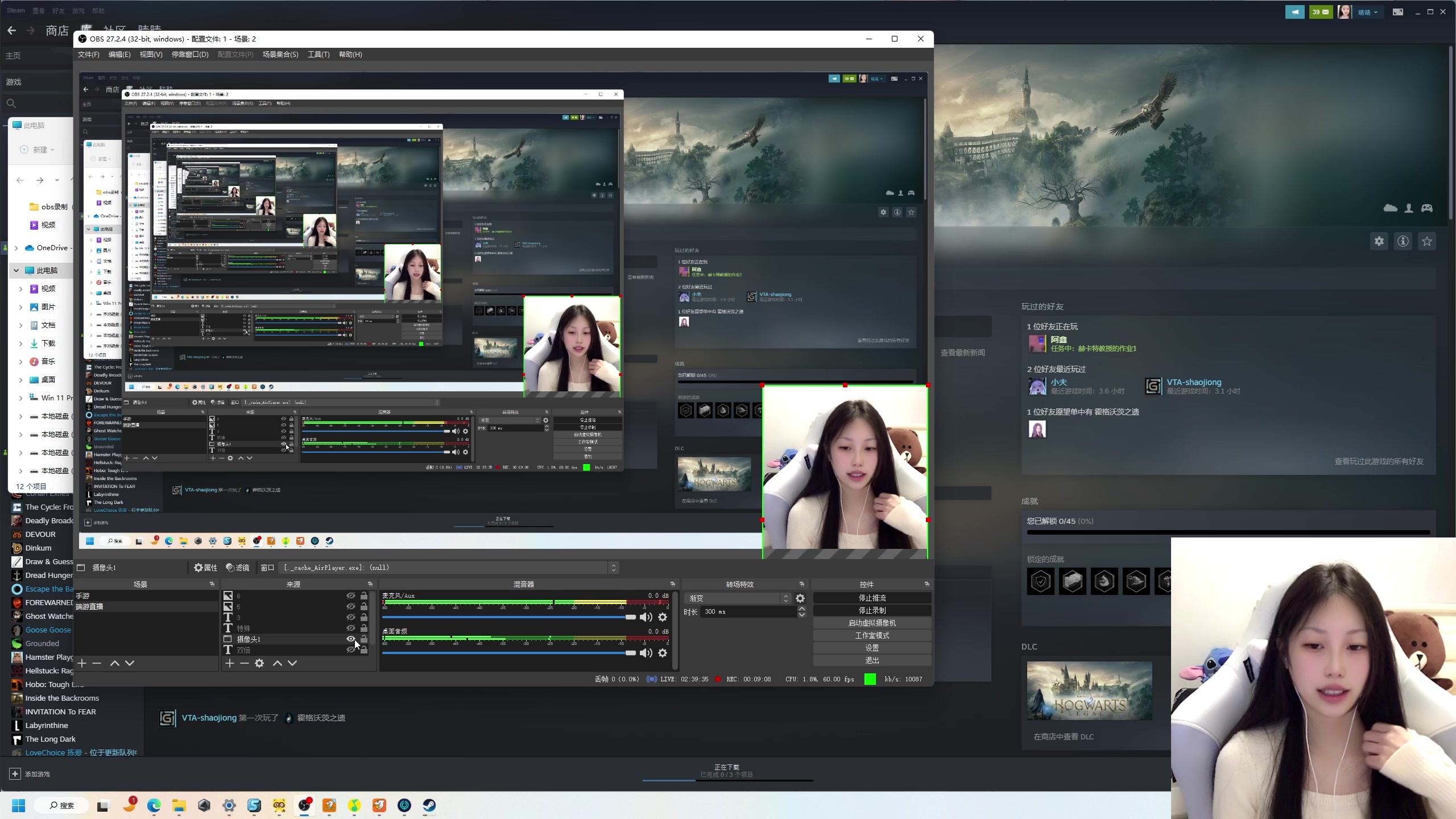Open the OBS 工具(T) menu
Viewport: 1456px width, 819px height.
318,55
